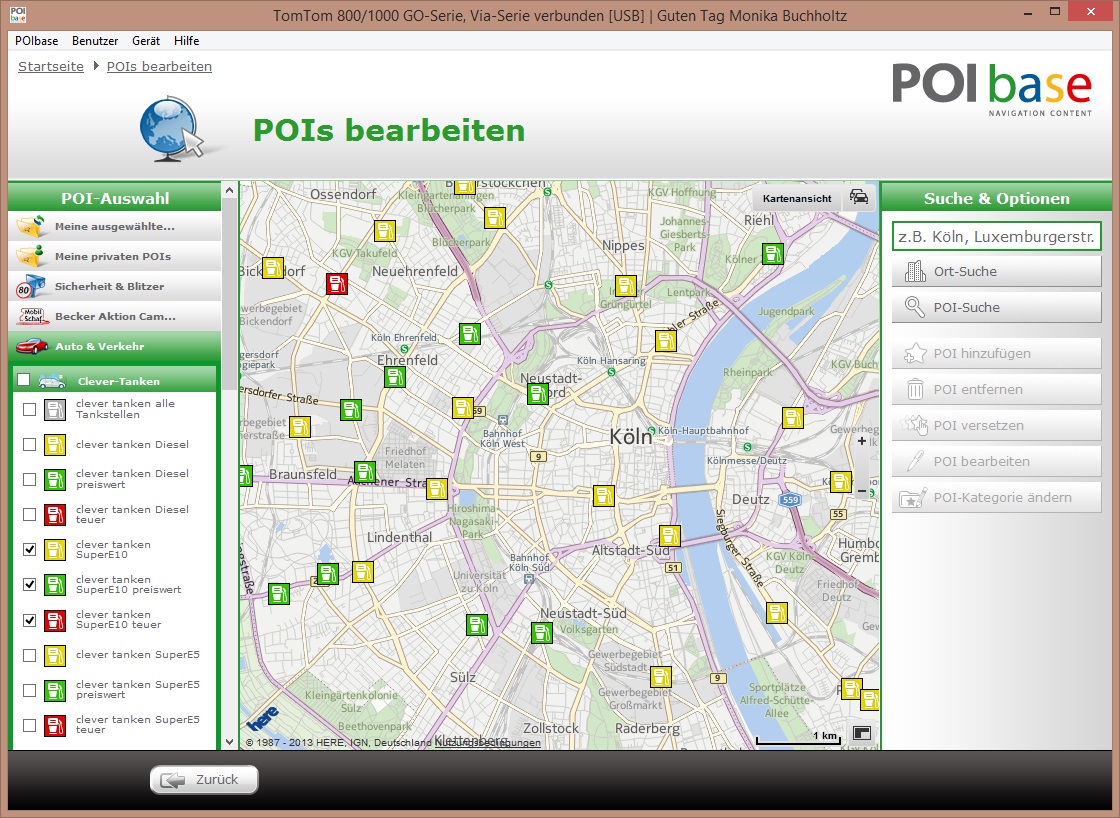The image size is (1120, 818).
Task: Click the red fuel station marker near Neuehrenfeld
Action: tap(337, 284)
